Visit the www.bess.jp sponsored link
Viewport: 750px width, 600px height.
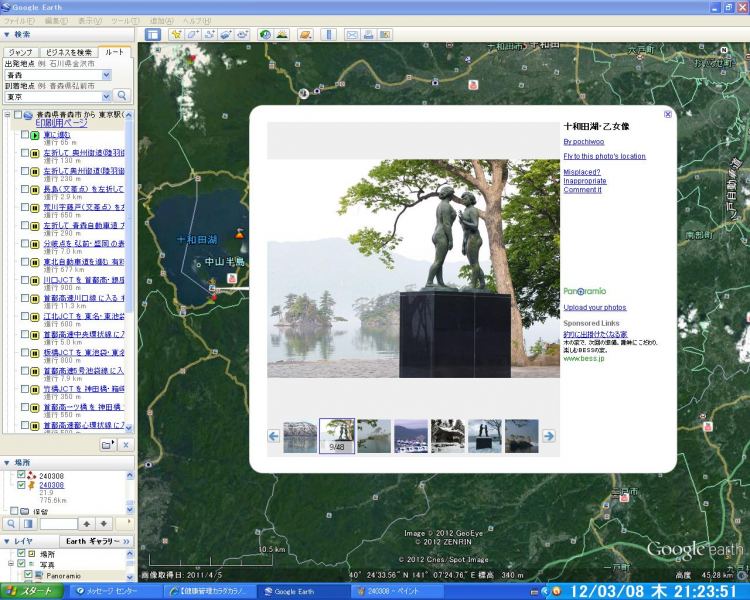pos(584,358)
